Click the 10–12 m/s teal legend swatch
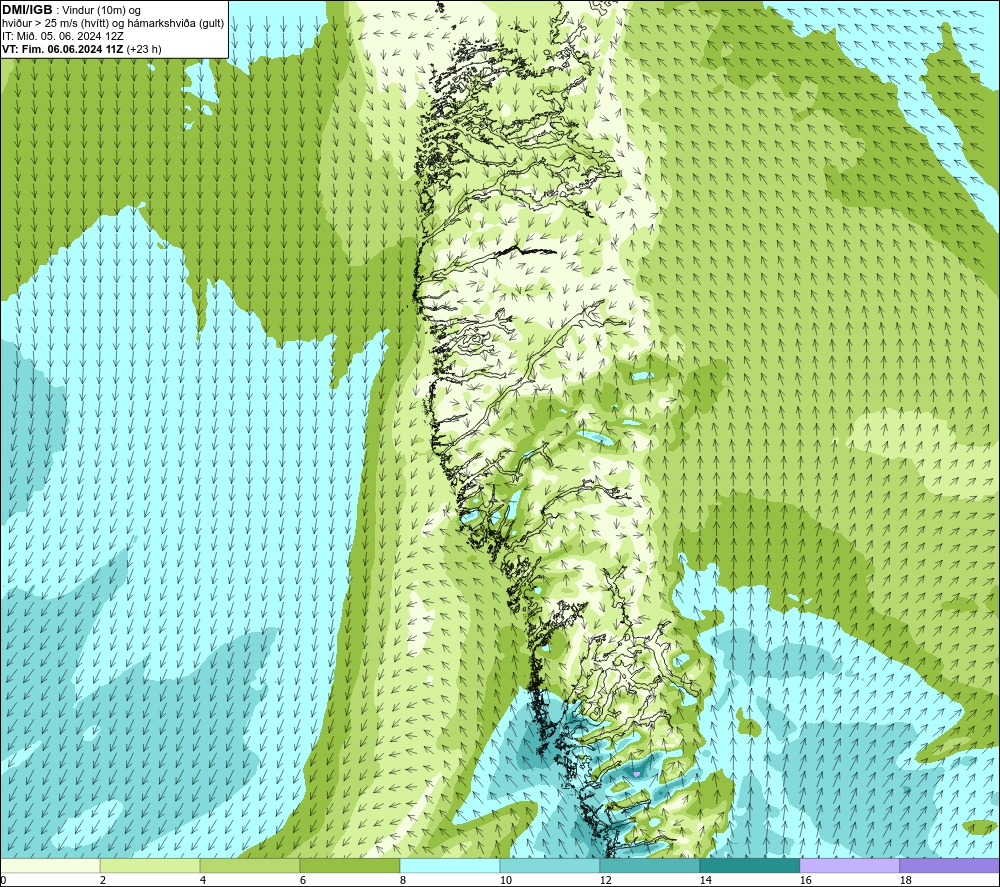Image resolution: width=1000 pixels, height=887 pixels. pos(549,865)
